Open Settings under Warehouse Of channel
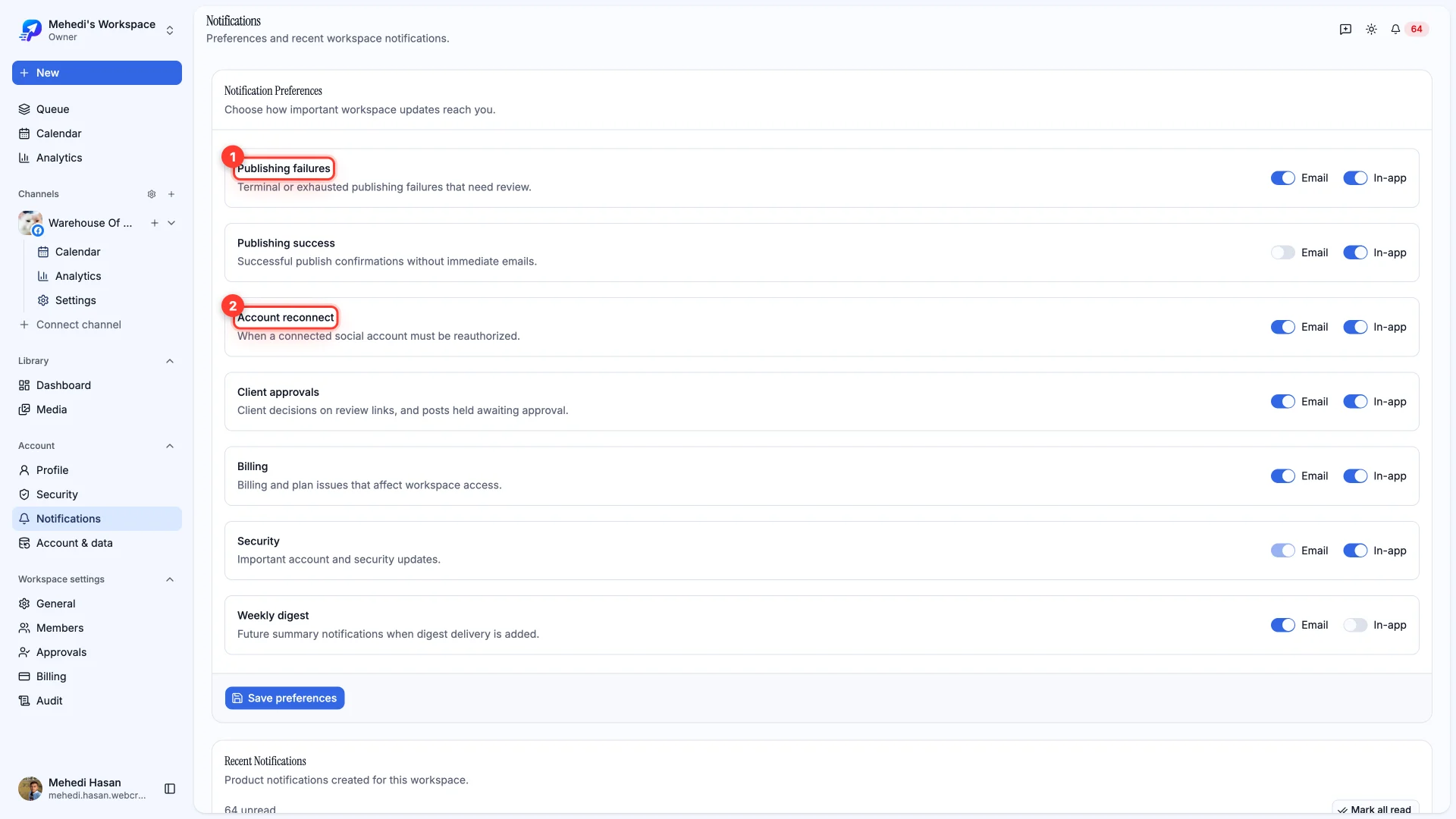1456x819 pixels. [x=106, y=300]
